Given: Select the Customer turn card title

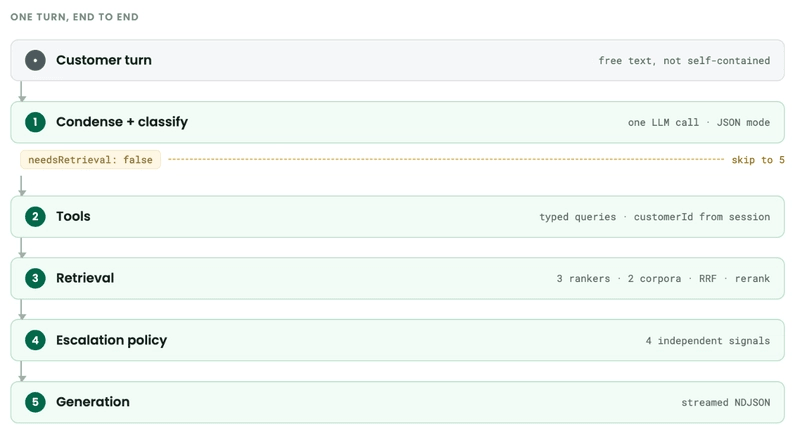Looking at the screenshot, I should point(104,60).
